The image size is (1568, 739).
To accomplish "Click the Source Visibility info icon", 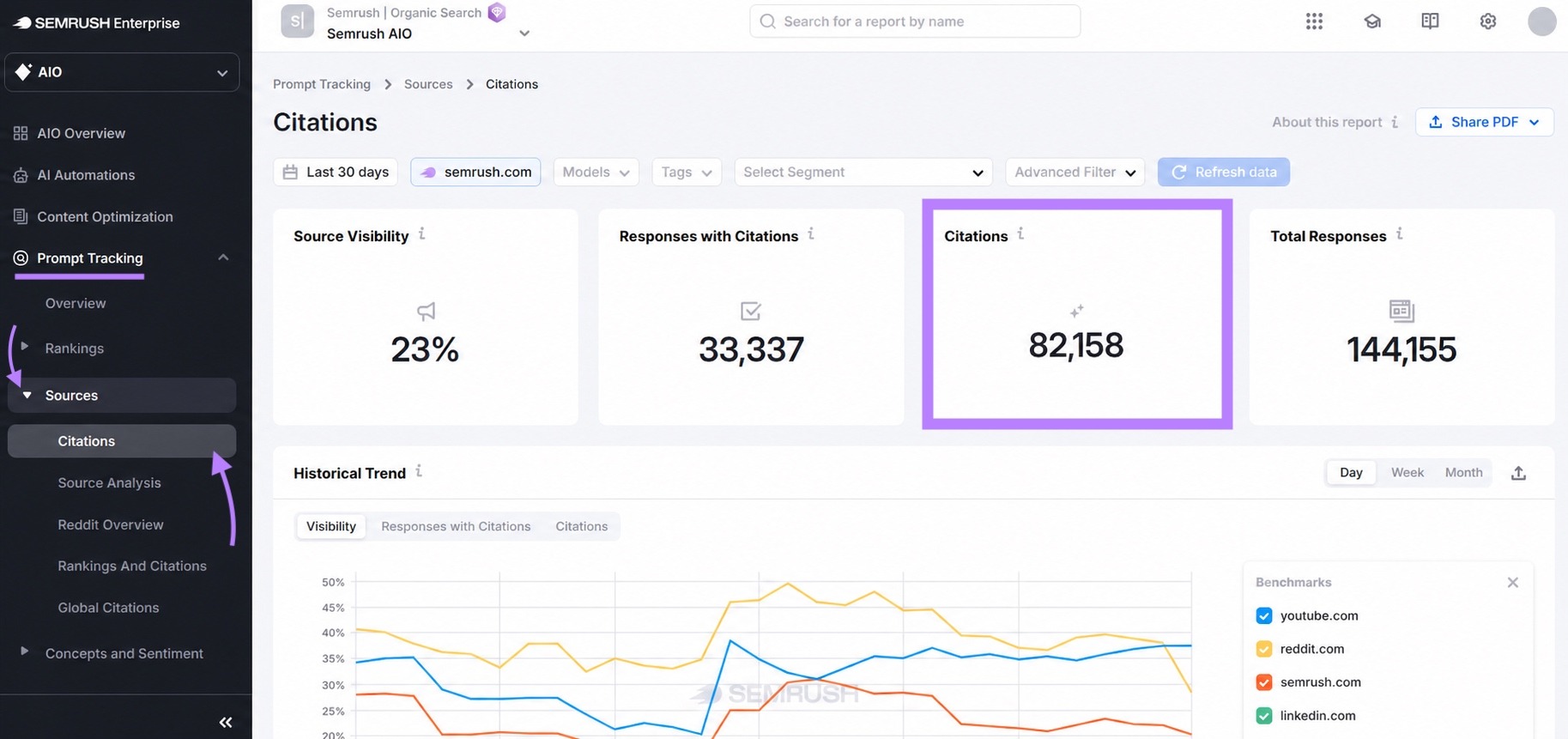I will click(422, 233).
